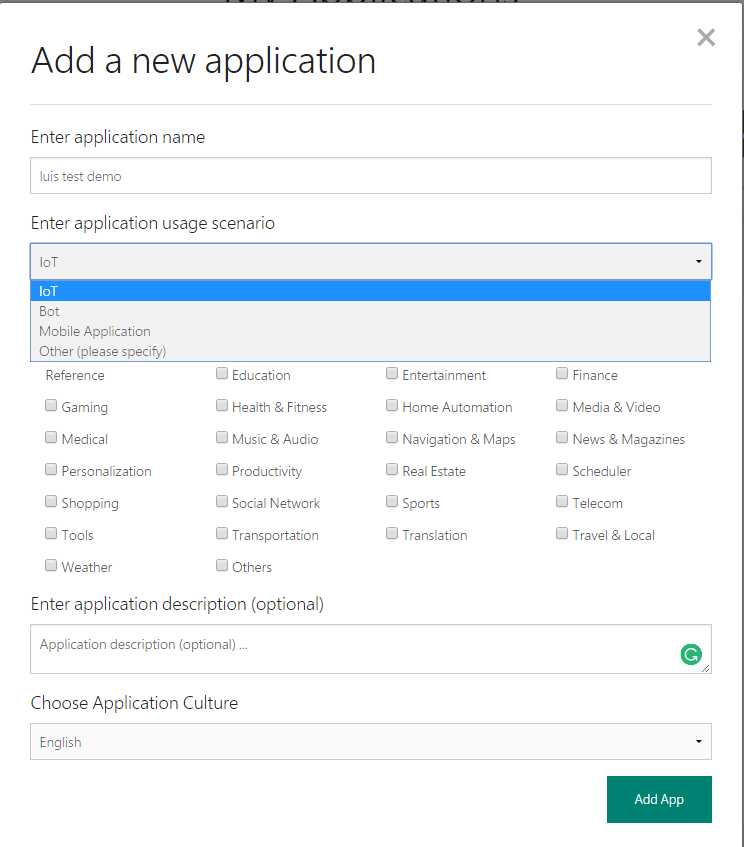Choose Mobile Application from the scenario list
The height and width of the screenshot is (847, 744).
(x=371, y=331)
